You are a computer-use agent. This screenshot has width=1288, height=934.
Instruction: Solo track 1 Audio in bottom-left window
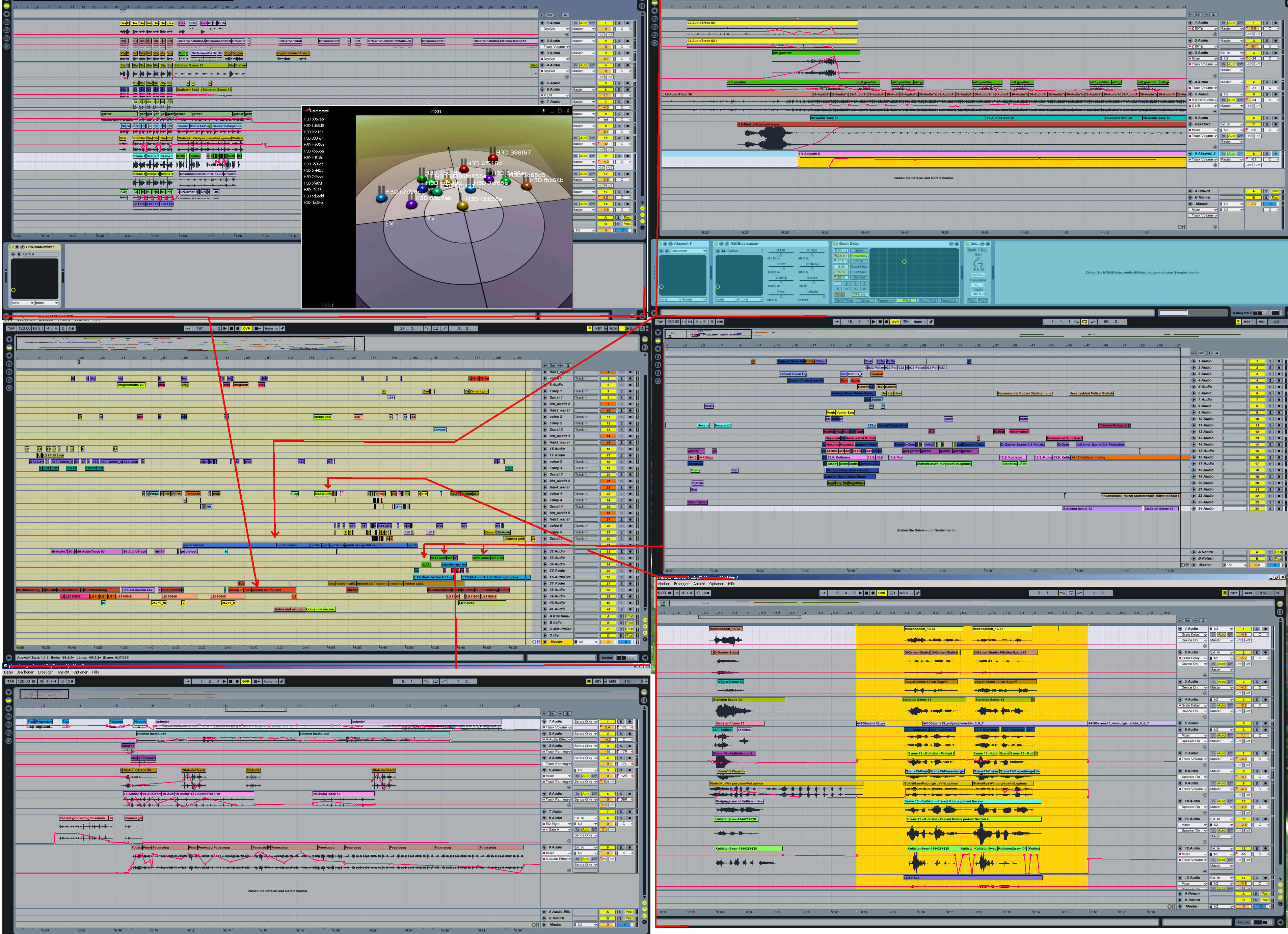(x=621, y=722)
